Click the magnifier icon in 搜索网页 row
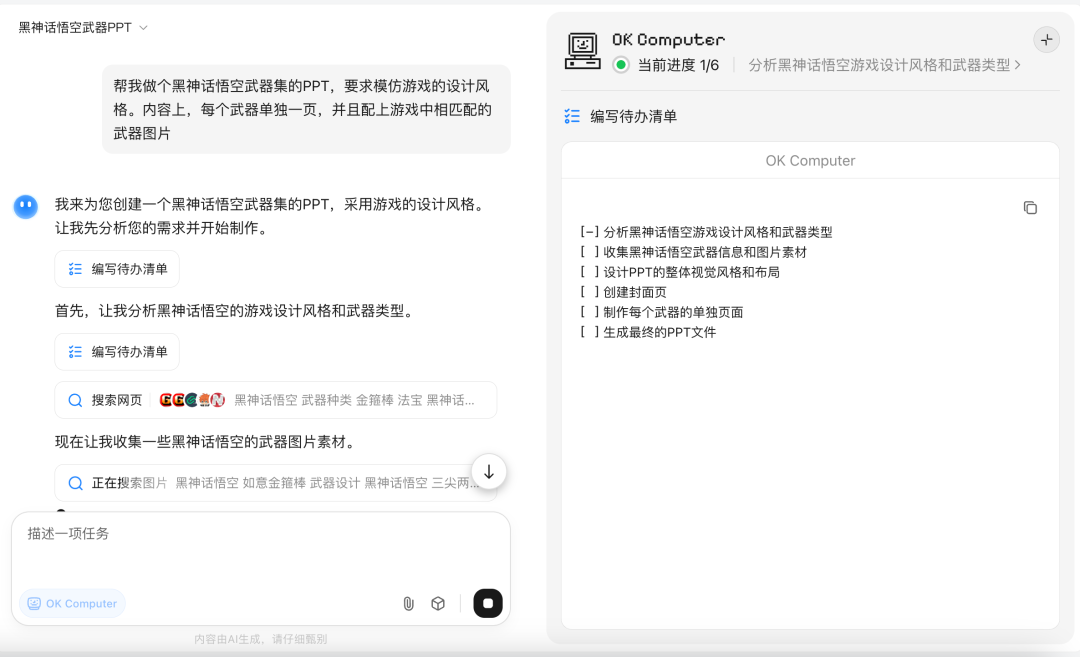 click(75, 400)
